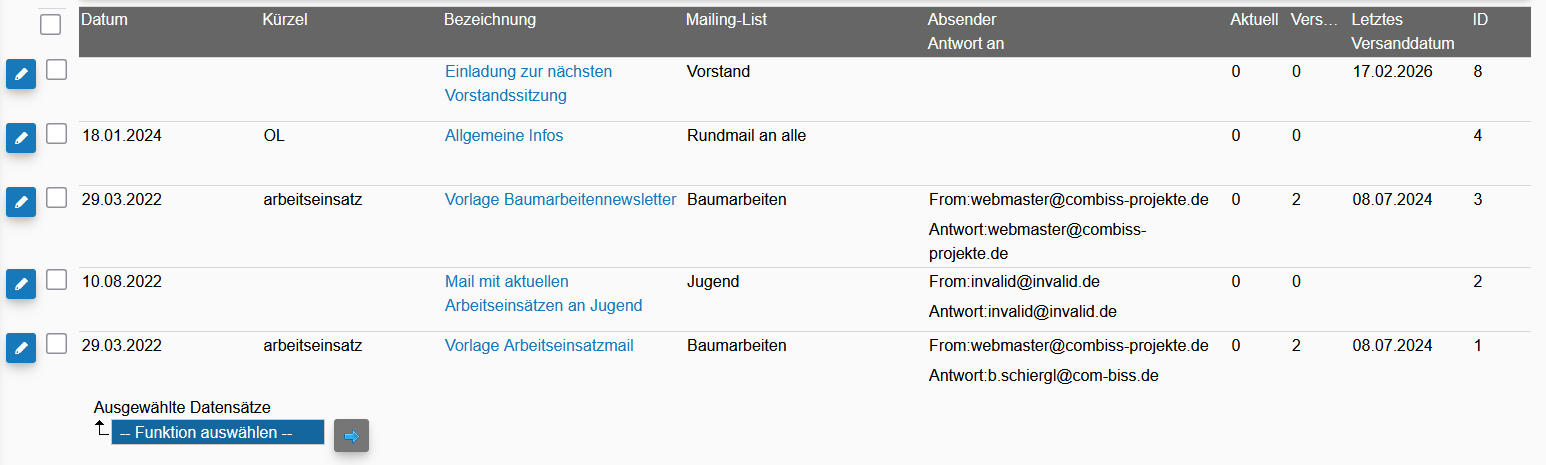The width and height of the screenshot is (1546, 465).
Task: Open Vorlage Arbeitseinsatzmail link
Action: point(539,346)
